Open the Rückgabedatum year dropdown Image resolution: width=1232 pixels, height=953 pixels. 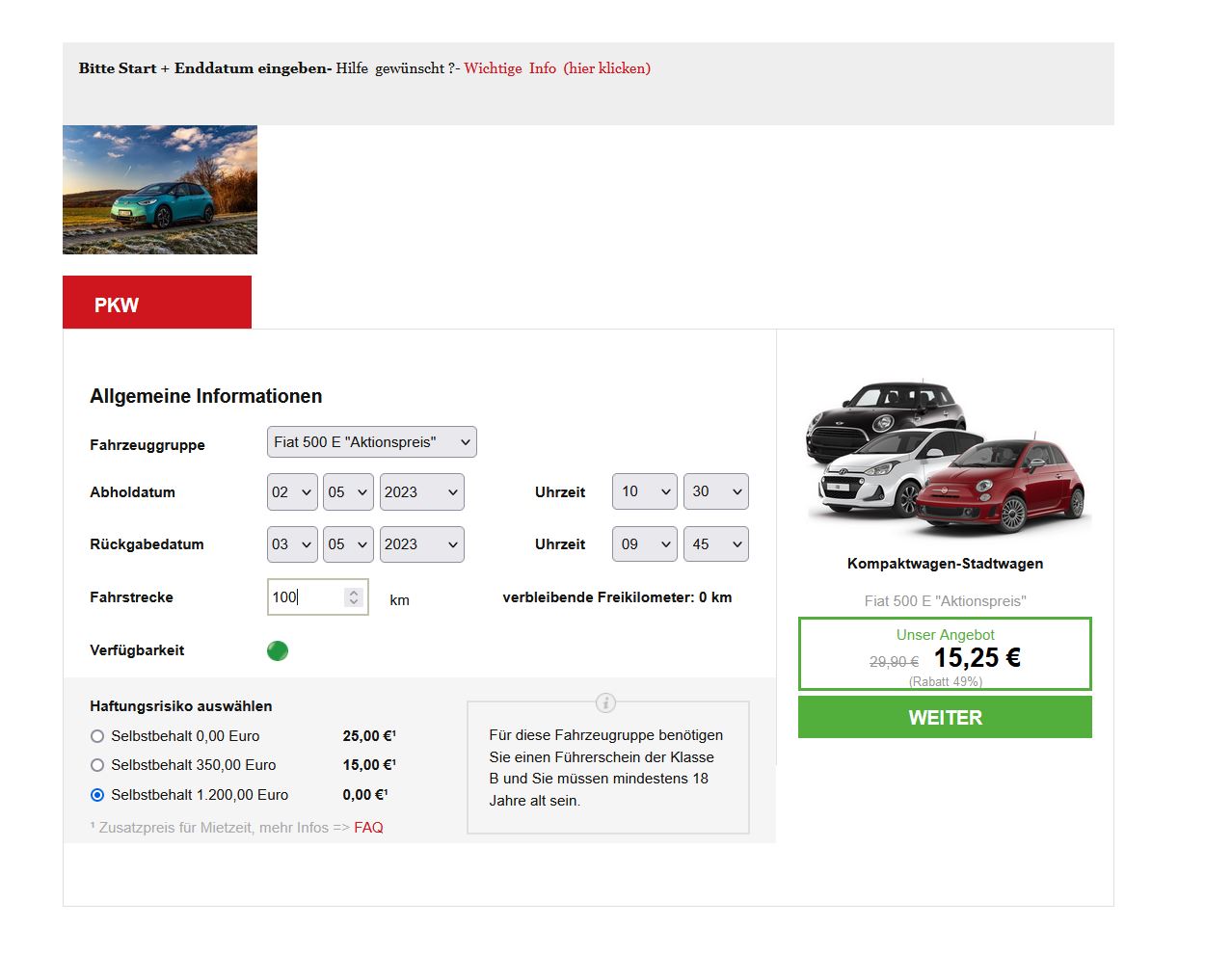422,544
